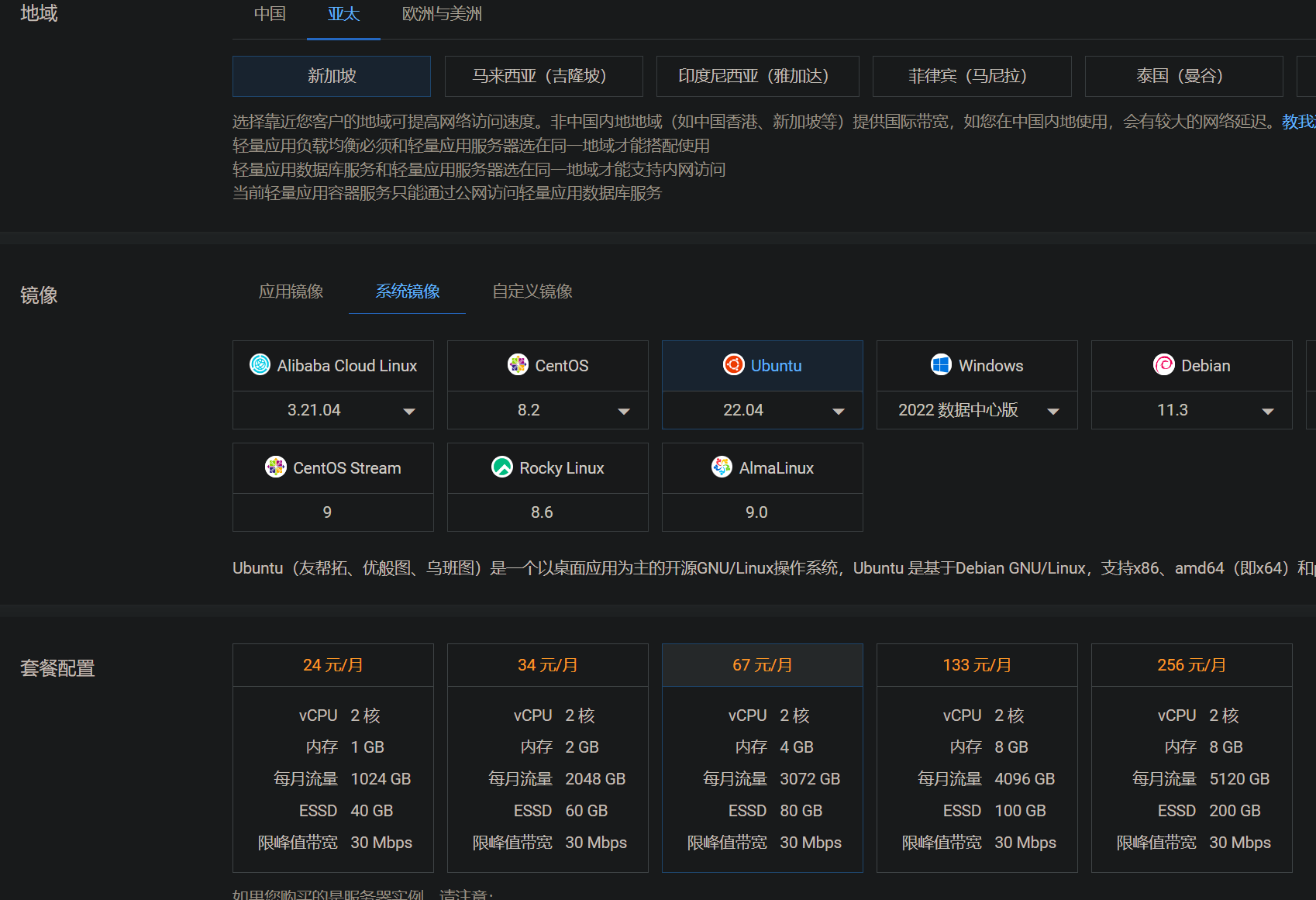Switch to 中国 region tab
Viewport: 1316px width, 900px height.
click(270, 14)
